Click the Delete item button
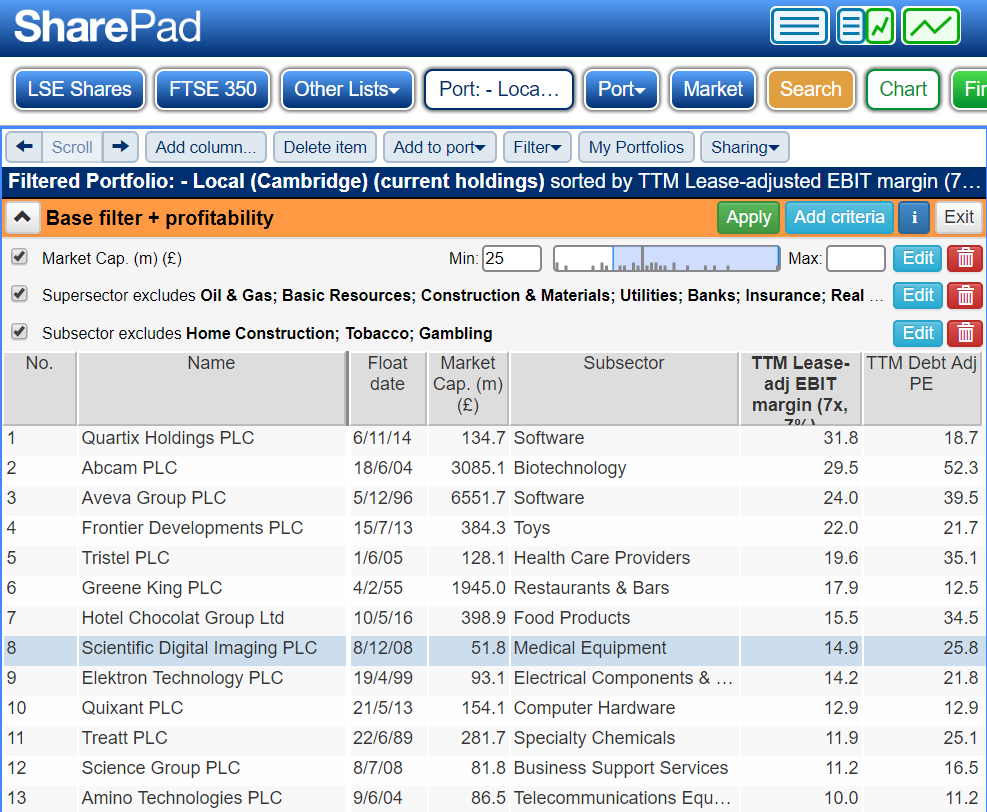Viewport: 987px width, 812px height. point(325,147)
